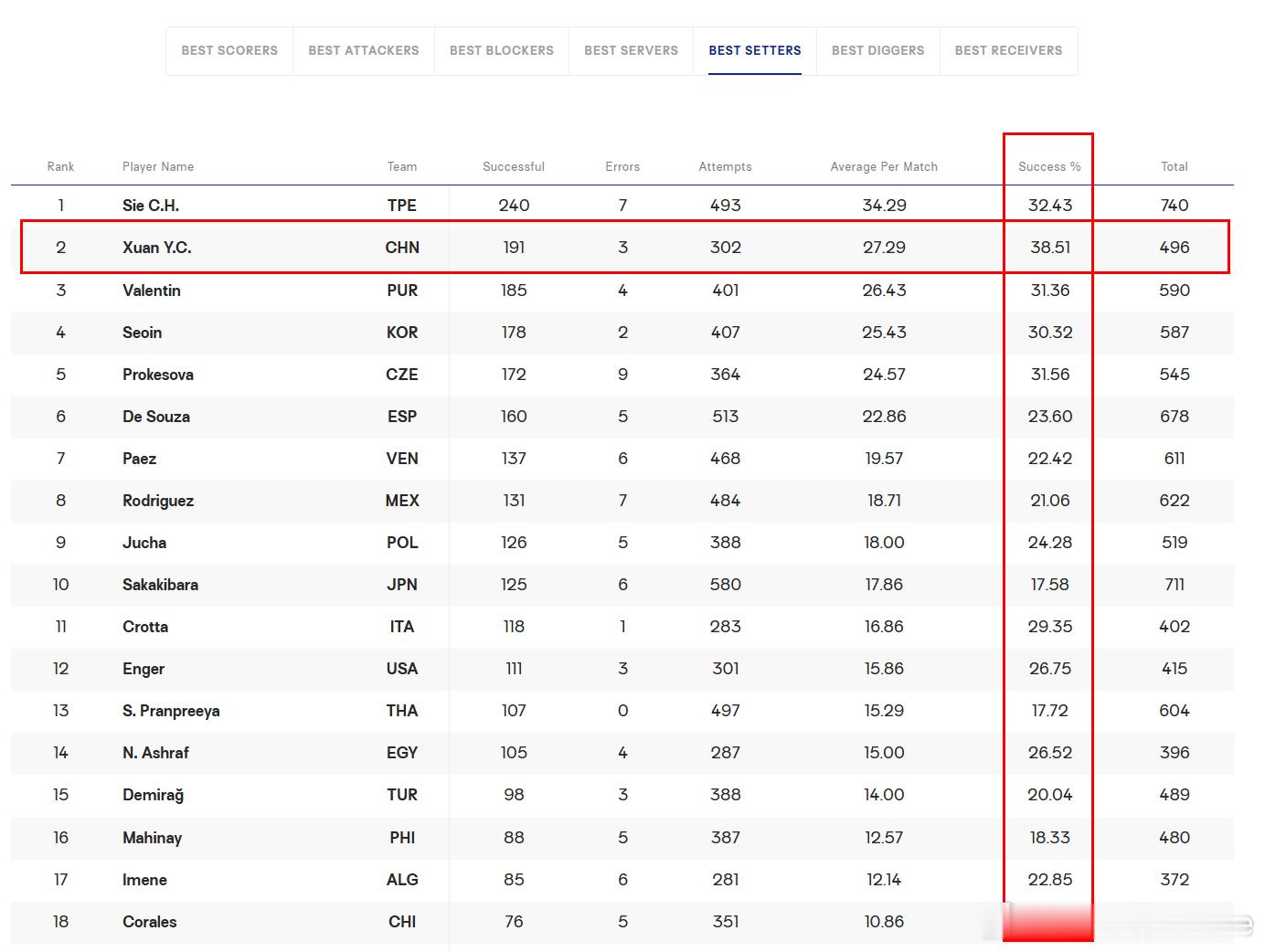Image resolution: width=1265 pixels, height=952 pixels.
Task: Open the Best Attackers tab
Action: click(364, 50)
